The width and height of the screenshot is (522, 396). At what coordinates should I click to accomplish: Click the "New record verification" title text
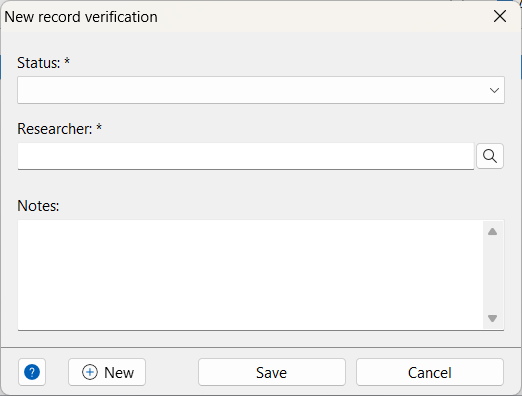click(81, 17)
